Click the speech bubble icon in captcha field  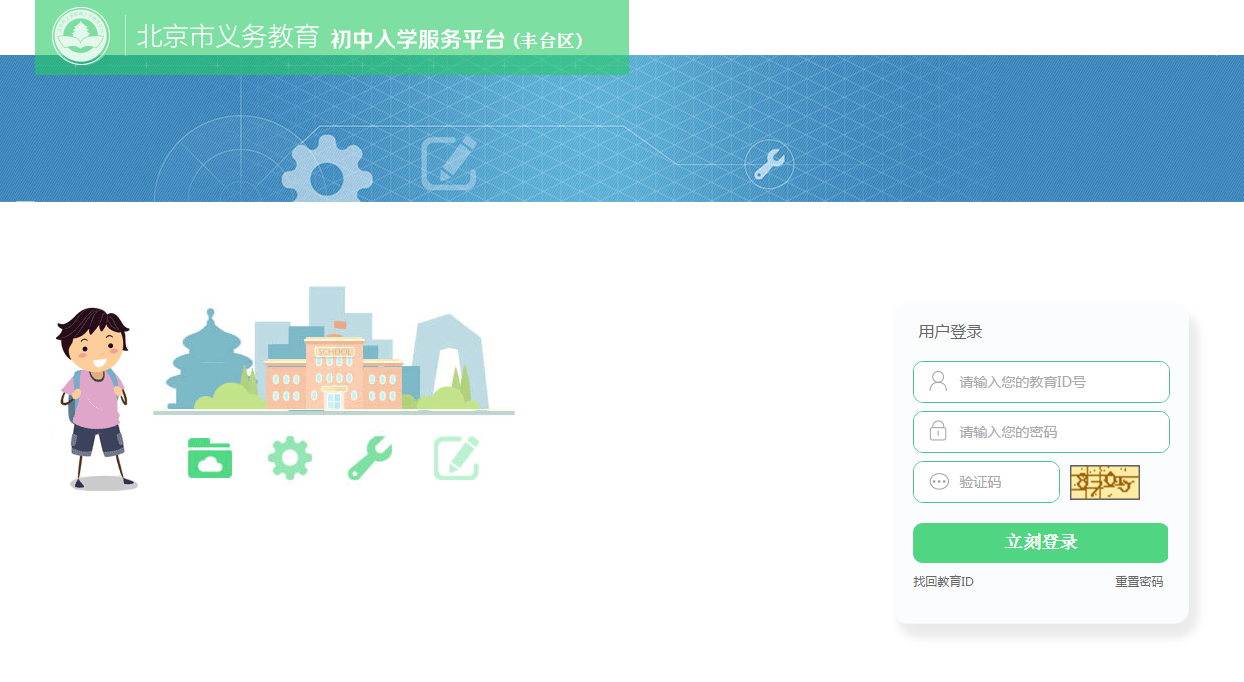pos(939,482)
